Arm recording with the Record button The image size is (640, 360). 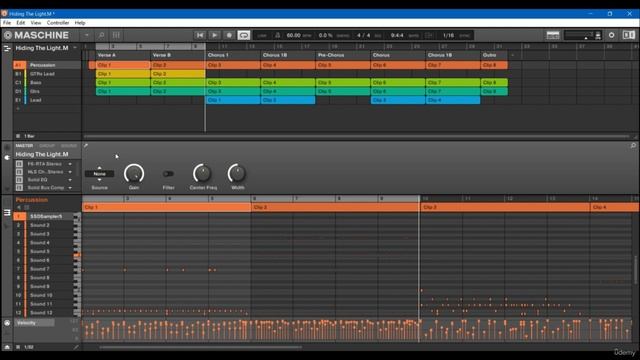(229, 36)
